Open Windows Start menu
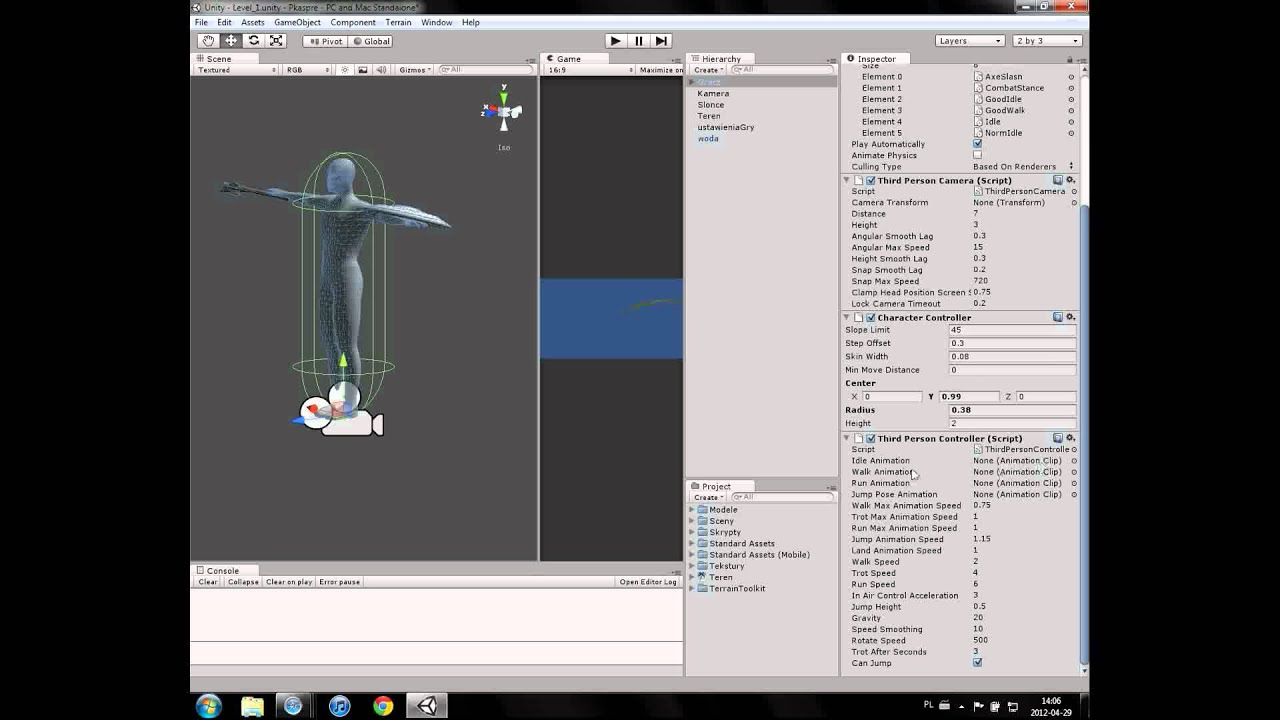Screen dimensions: 1280x720 [209, 706]
